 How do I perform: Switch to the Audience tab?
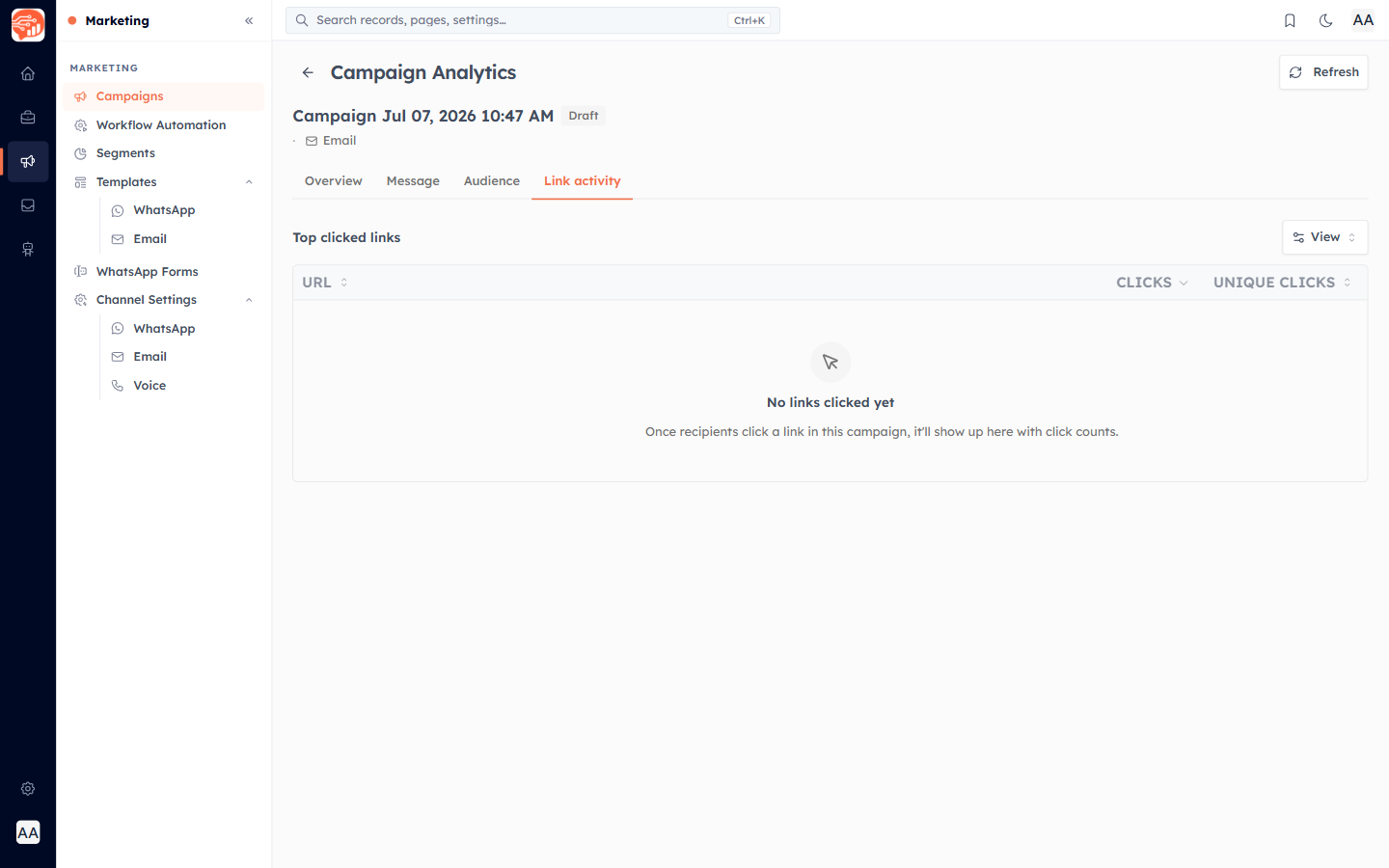pyautogui.click(x=492, y=181)
